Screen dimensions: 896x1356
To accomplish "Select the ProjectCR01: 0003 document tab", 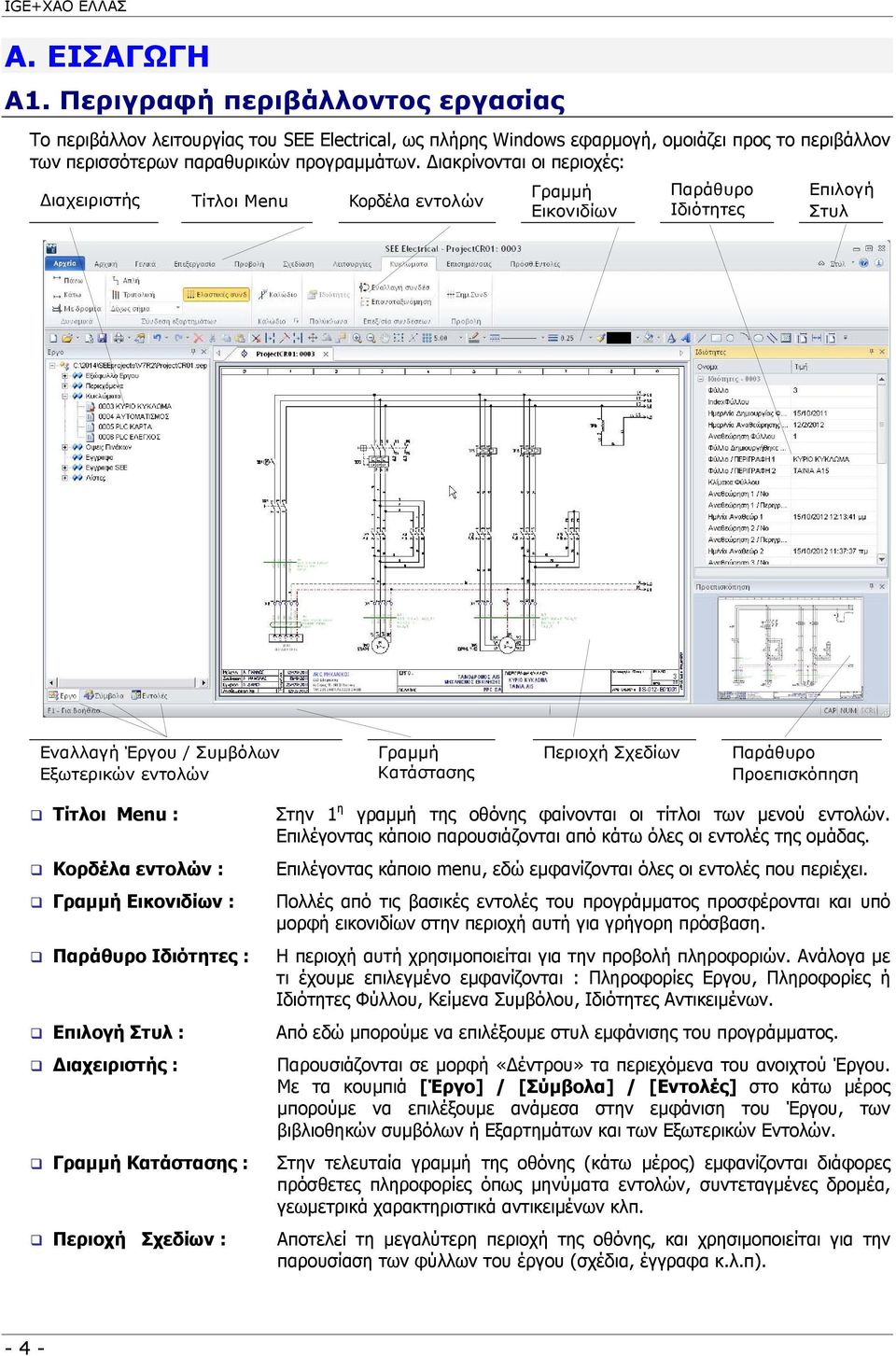I will (285, 355).
